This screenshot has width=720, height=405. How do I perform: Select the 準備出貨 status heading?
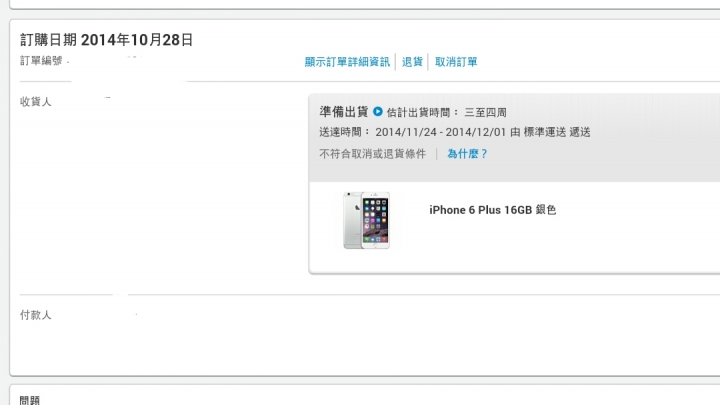point(344,112)
